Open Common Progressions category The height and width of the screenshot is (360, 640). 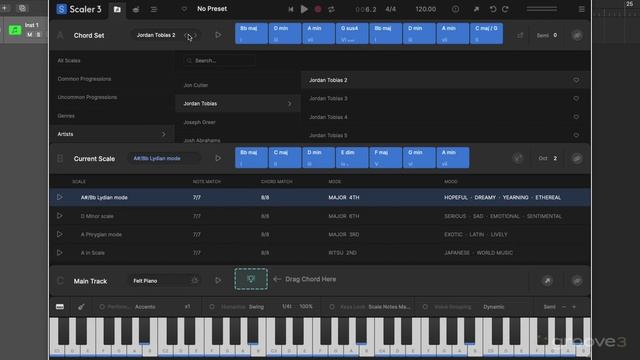point(84,79)
